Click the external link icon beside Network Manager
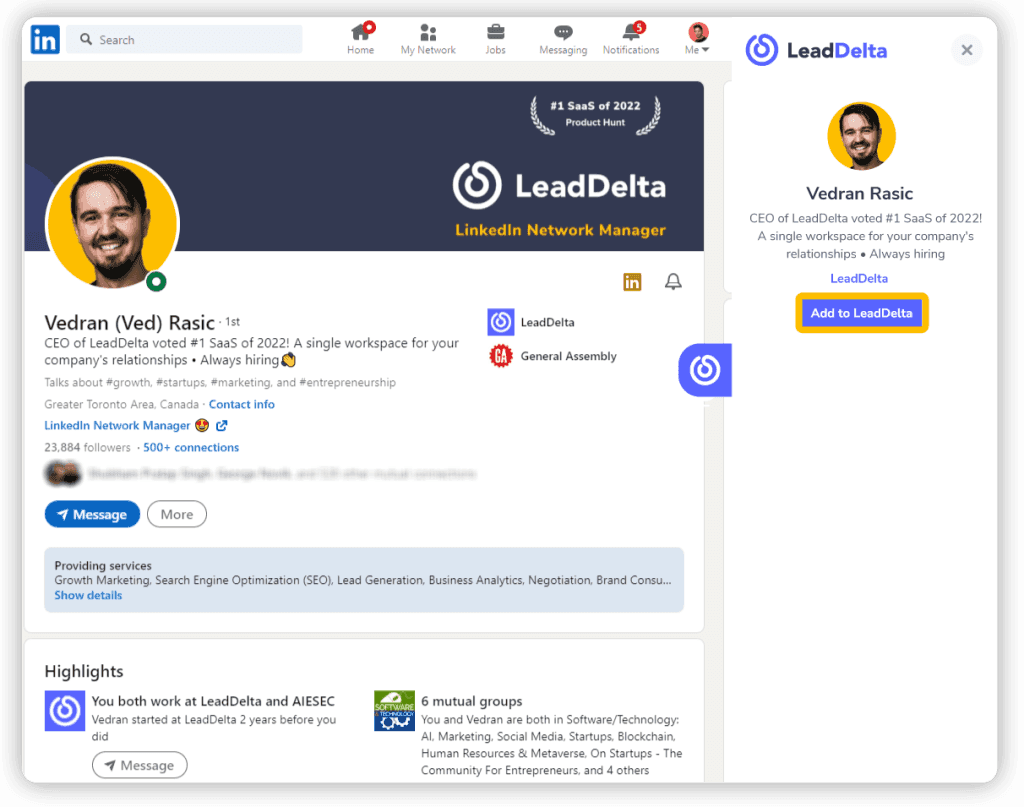The image size is (1024, 807). tap(222, 426)
